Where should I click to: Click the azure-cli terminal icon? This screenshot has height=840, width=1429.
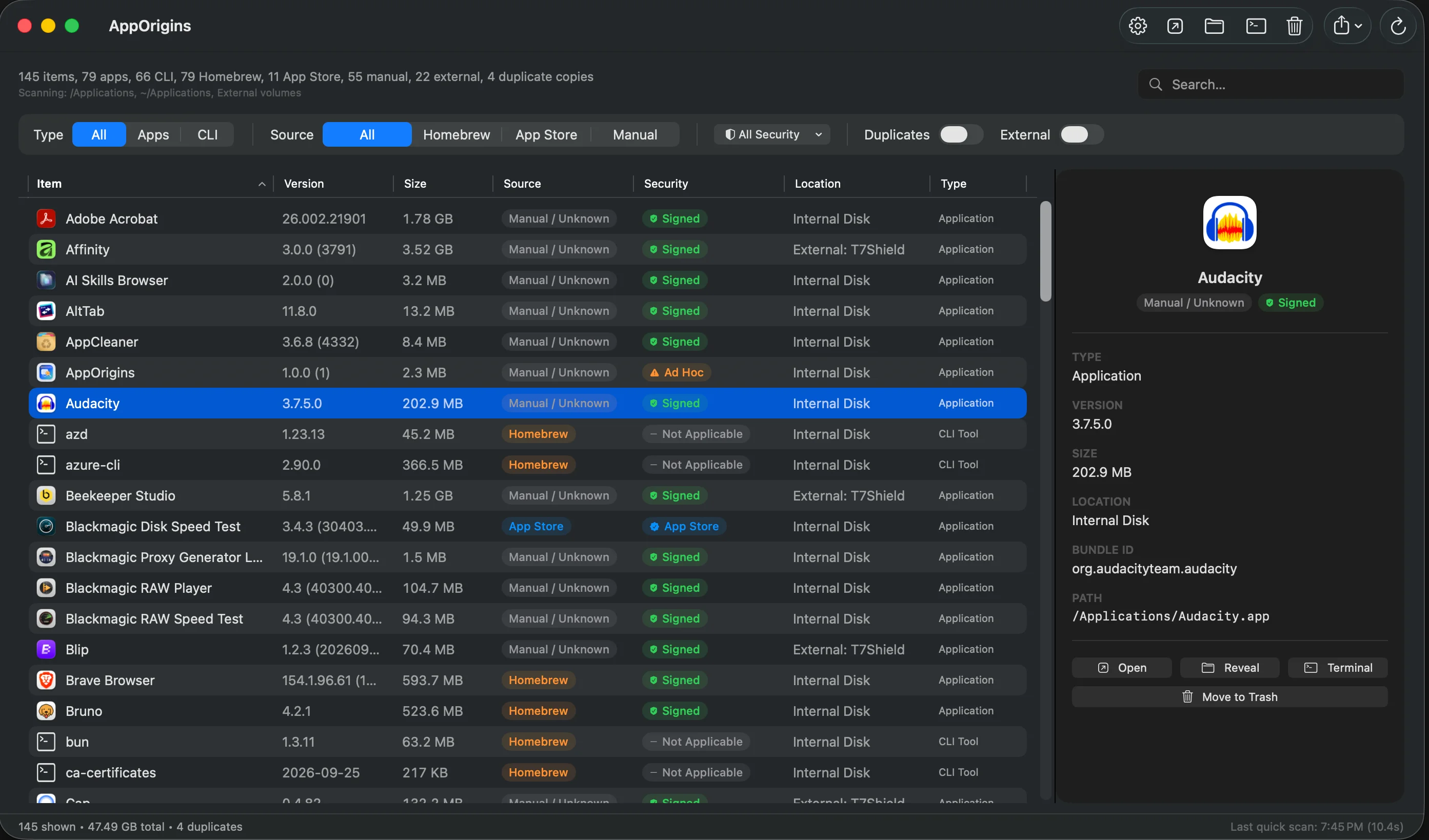click(x=46, y=465)
